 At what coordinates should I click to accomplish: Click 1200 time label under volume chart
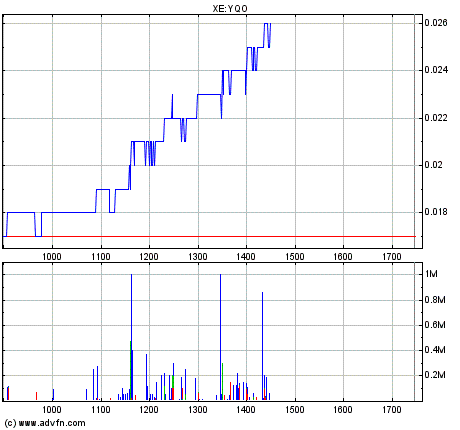[149, 409]
